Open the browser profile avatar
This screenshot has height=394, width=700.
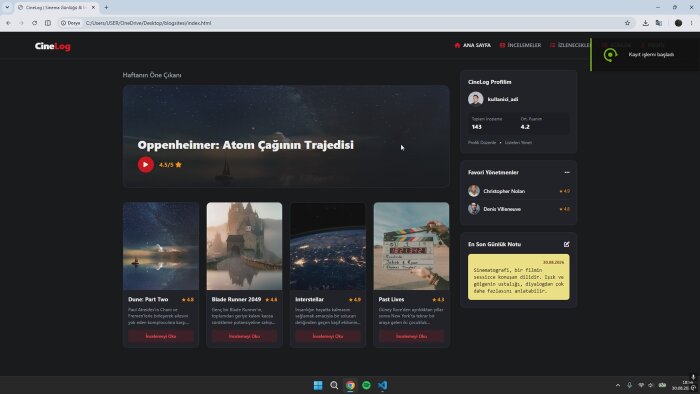678,23
